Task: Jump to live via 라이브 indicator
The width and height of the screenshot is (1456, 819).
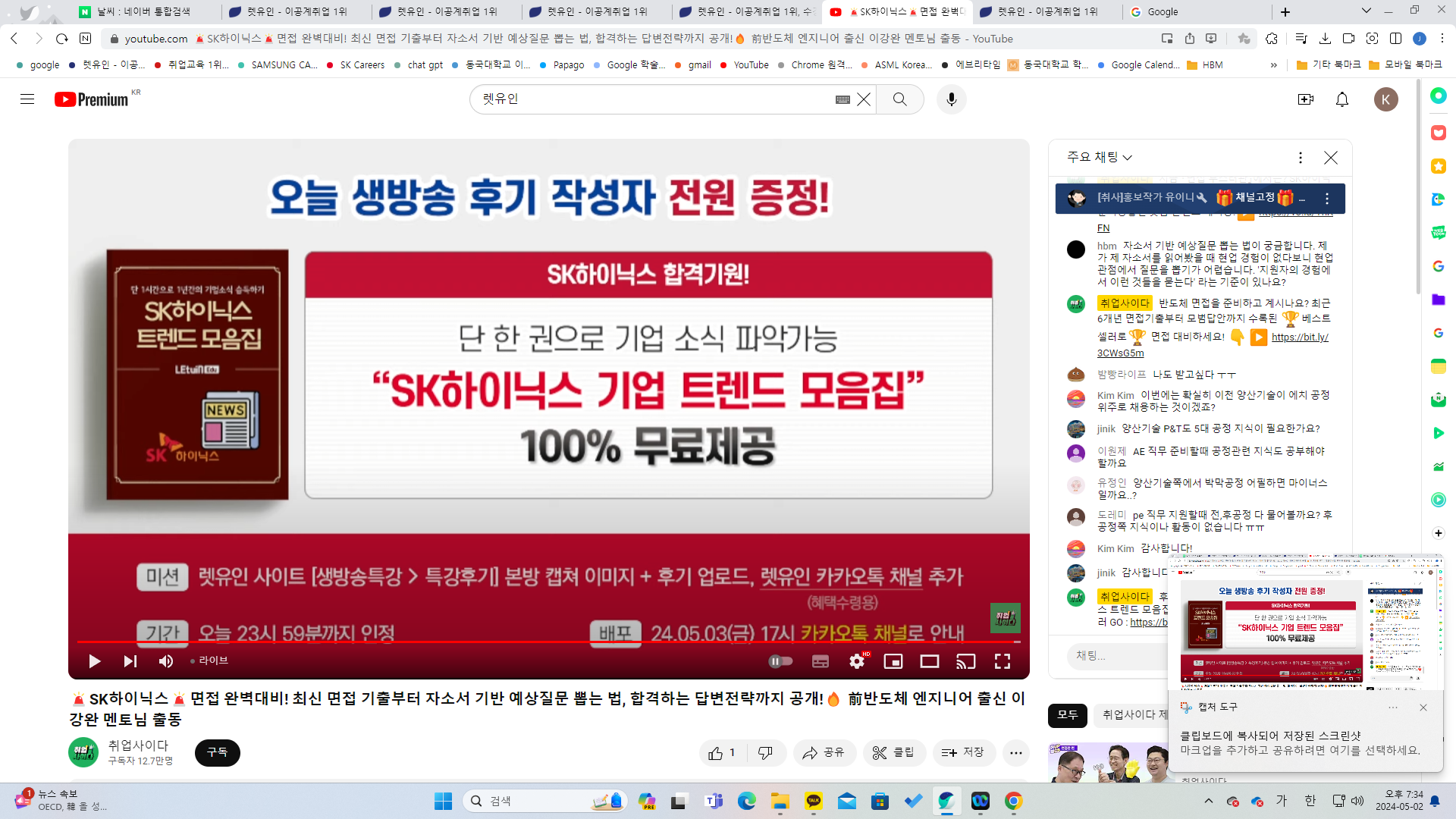Action: coord(209,661)
